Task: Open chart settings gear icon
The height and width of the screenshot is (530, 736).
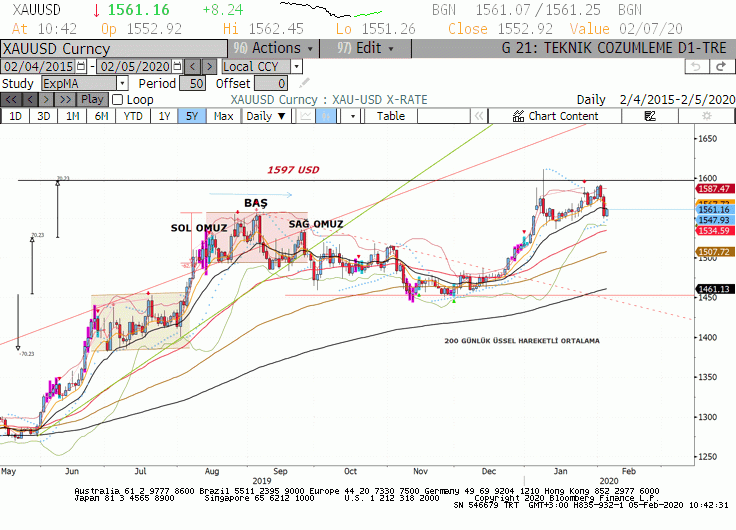Action: click(706, 116)
